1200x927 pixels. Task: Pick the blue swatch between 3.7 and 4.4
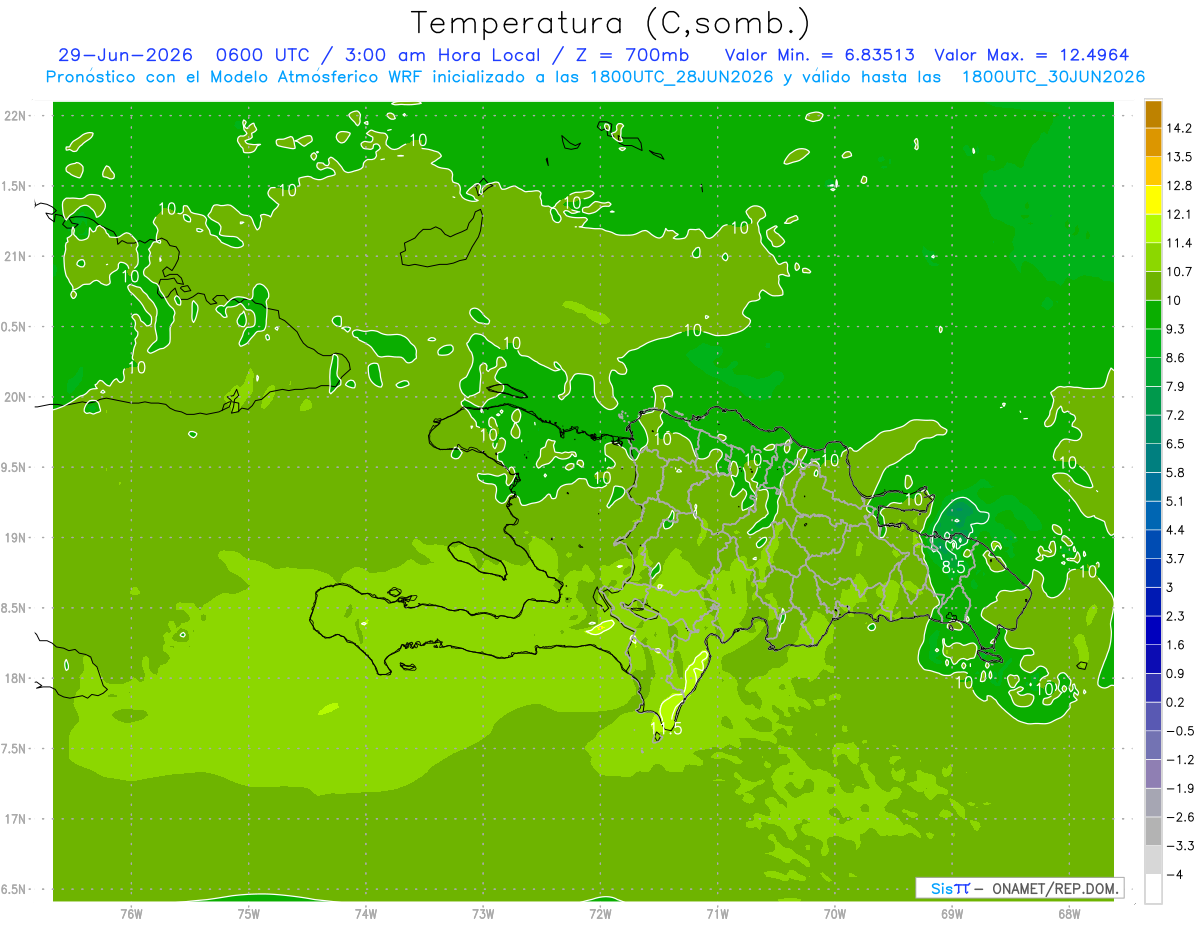coord(1153,544)
